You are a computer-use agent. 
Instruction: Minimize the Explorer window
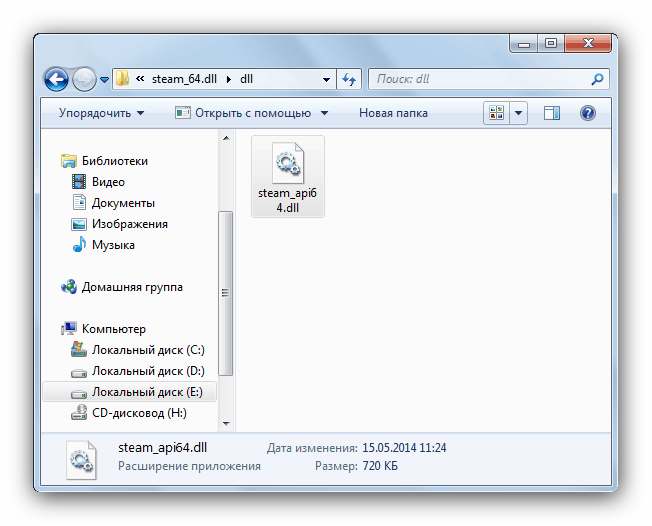[x=524, y=44]
